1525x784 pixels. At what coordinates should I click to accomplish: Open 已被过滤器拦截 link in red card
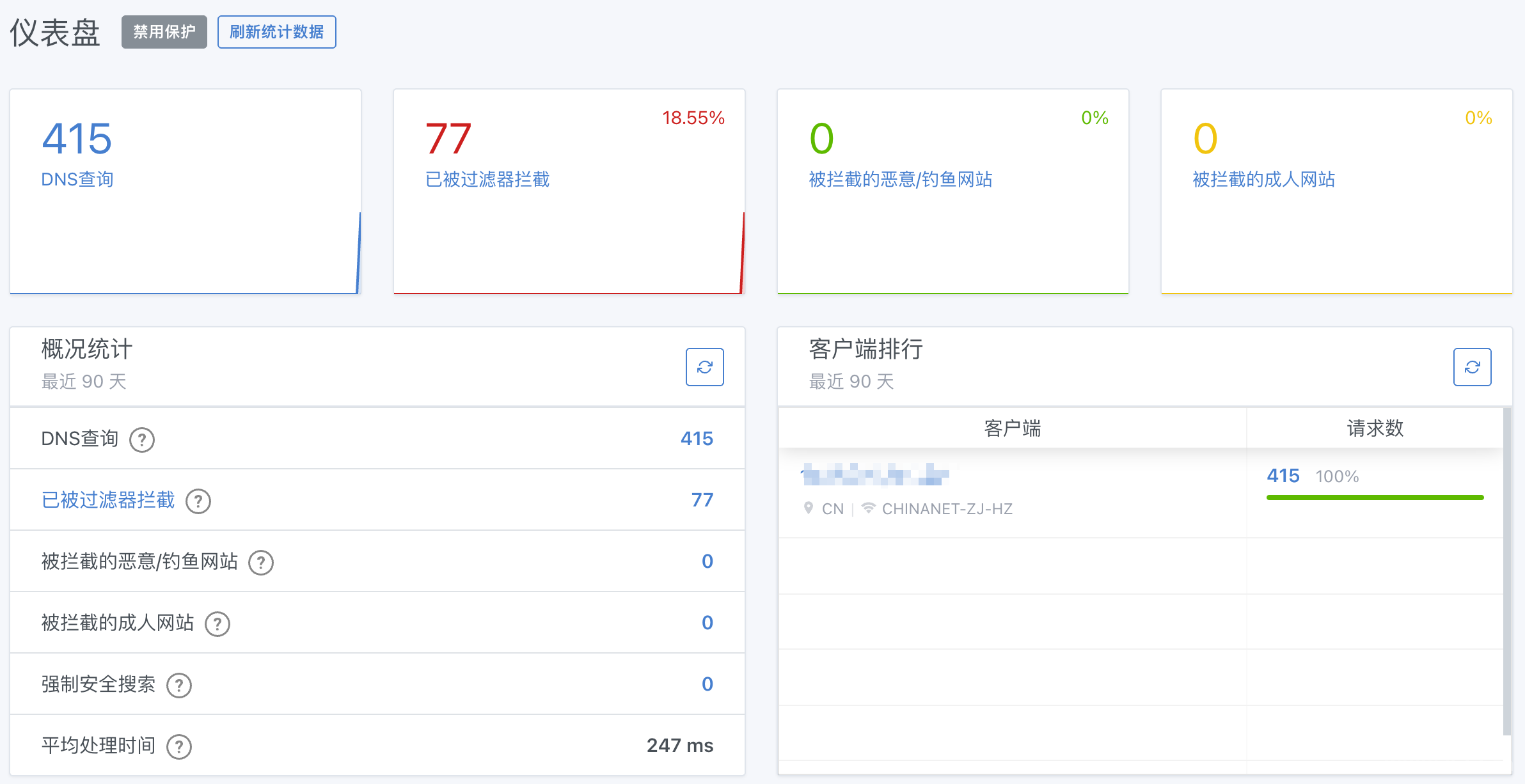tap(487, 179)
